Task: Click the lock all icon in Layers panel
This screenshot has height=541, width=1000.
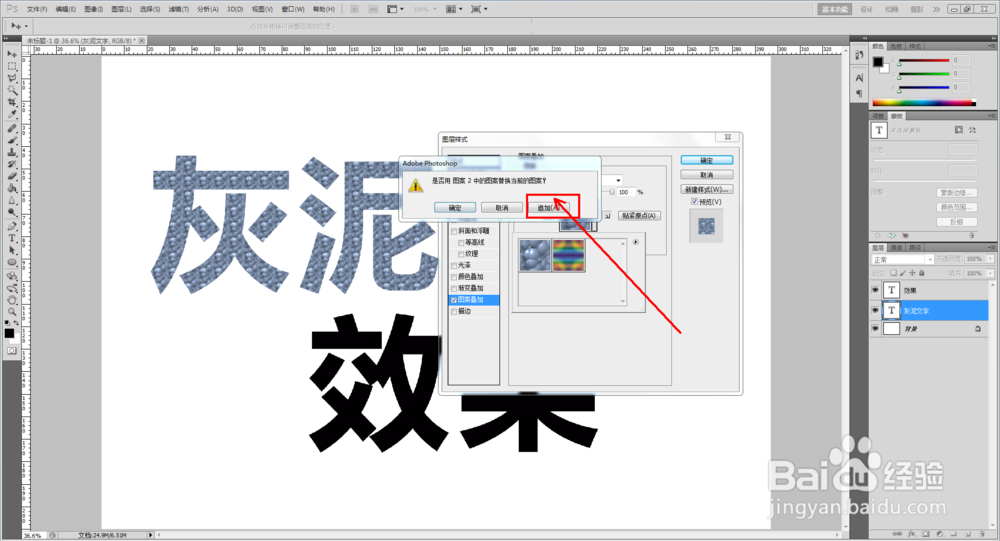Action: point(922,273)
